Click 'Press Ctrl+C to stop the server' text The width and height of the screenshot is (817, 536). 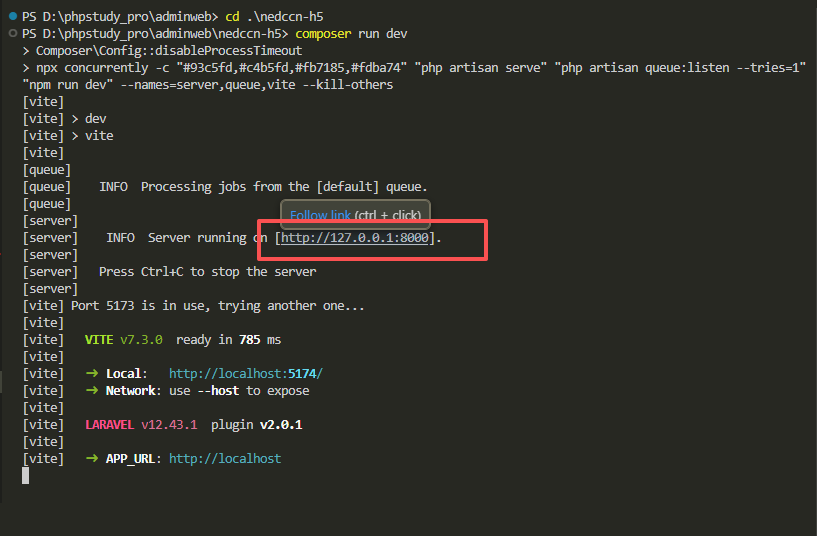click(207, 271)
